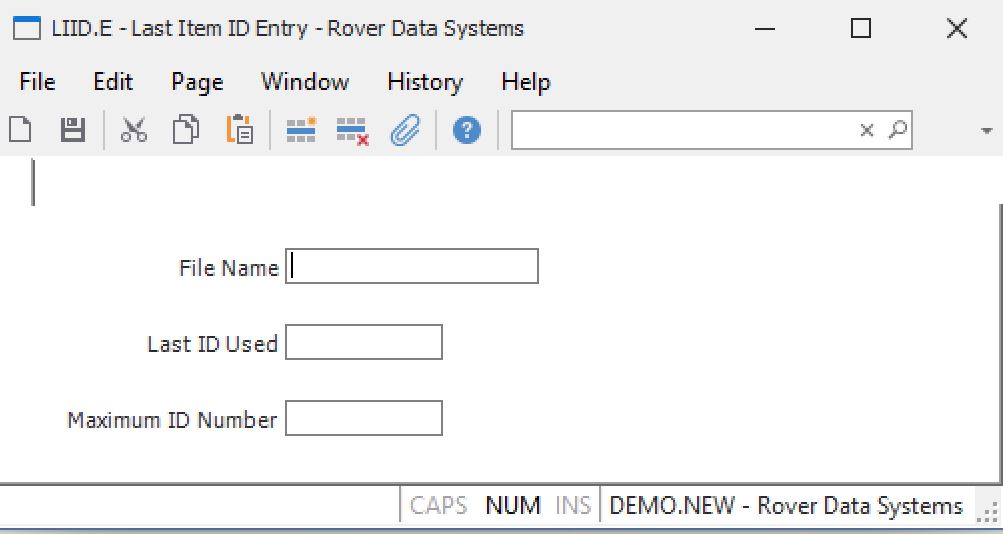
Task: Expand the toolbar overflow dropdown arrow
Action: [987, 131]
